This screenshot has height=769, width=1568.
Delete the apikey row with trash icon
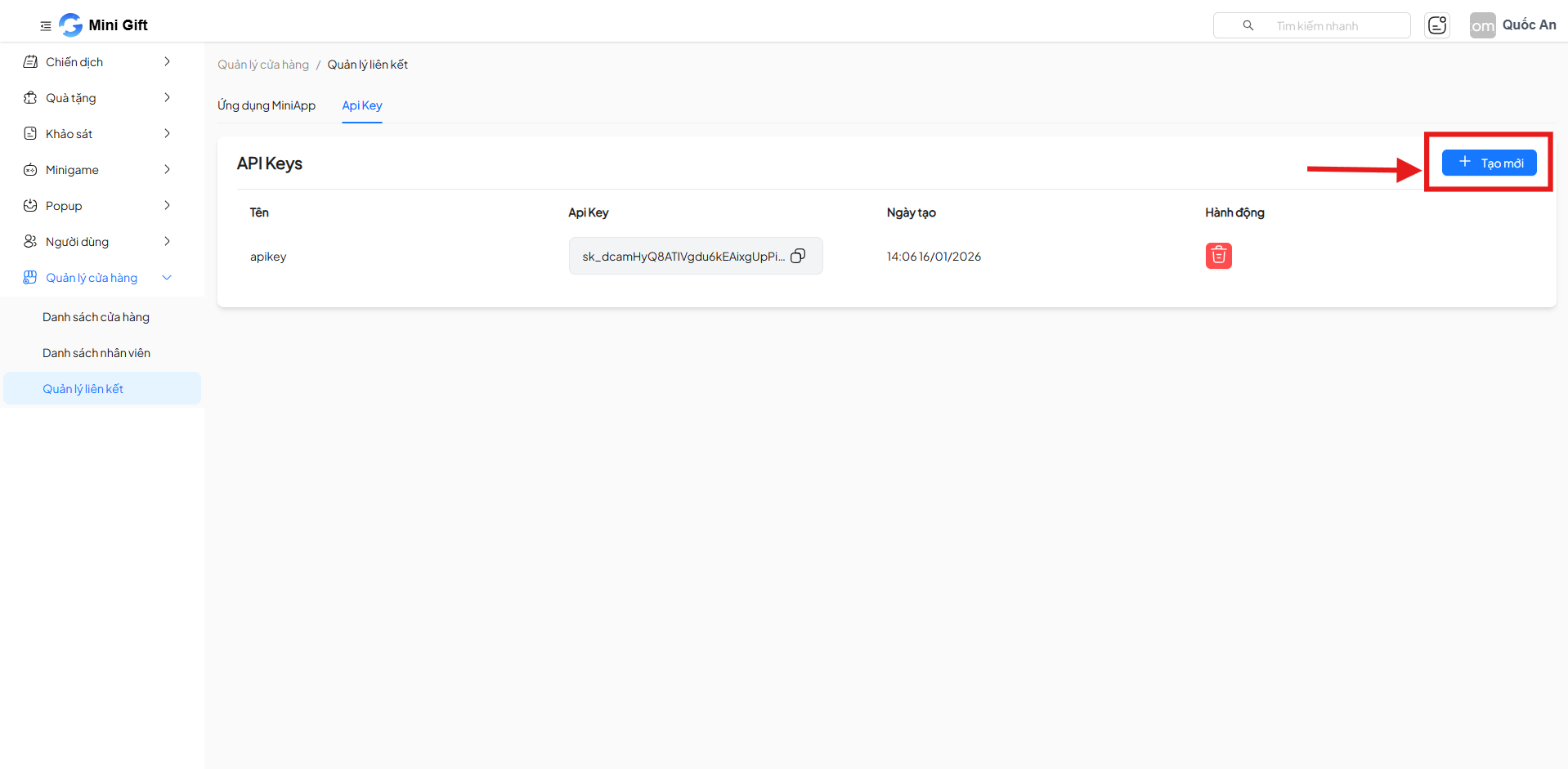pyautogui.click(x=1218, y=256)
